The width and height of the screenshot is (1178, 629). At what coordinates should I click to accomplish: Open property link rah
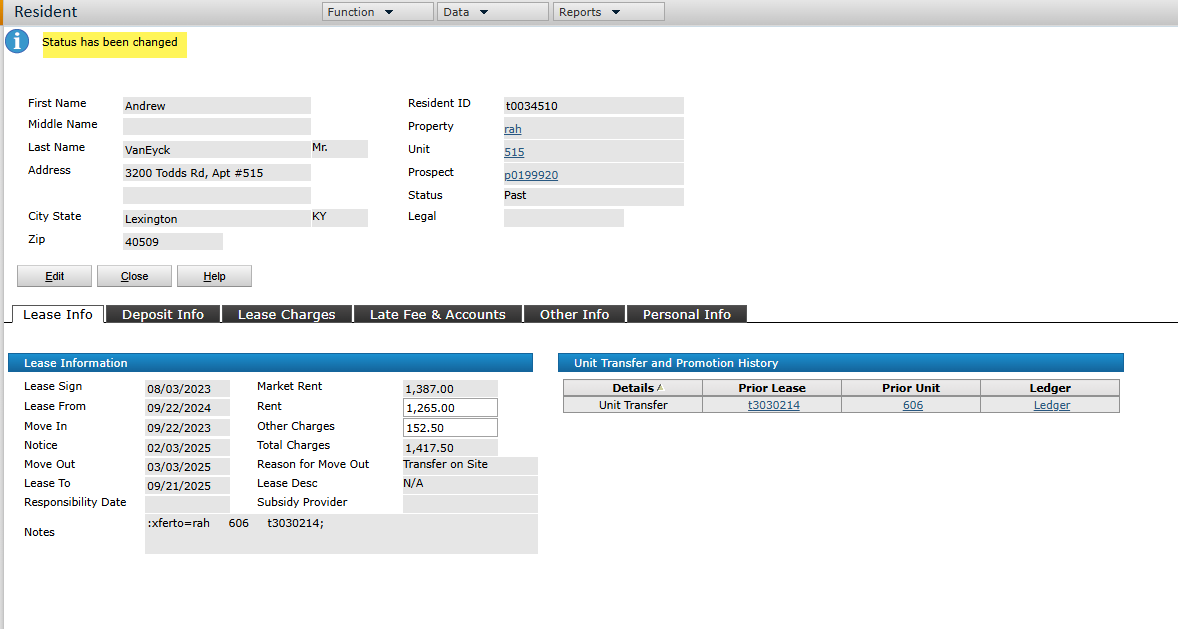point(512,129)
